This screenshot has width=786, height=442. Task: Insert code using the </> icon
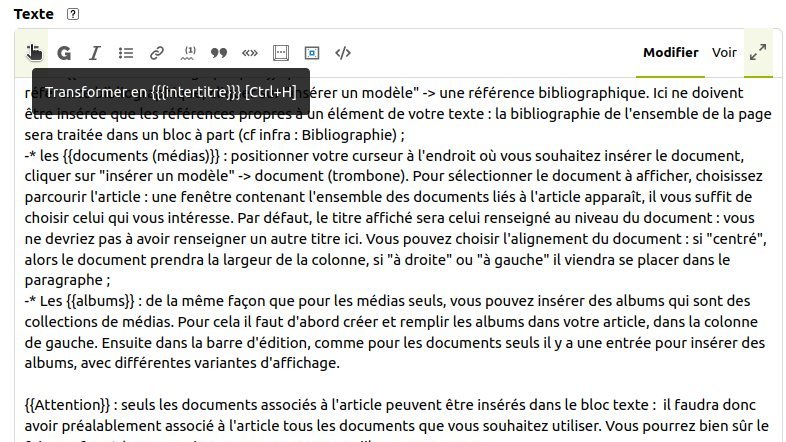click(x=343, y=53)
